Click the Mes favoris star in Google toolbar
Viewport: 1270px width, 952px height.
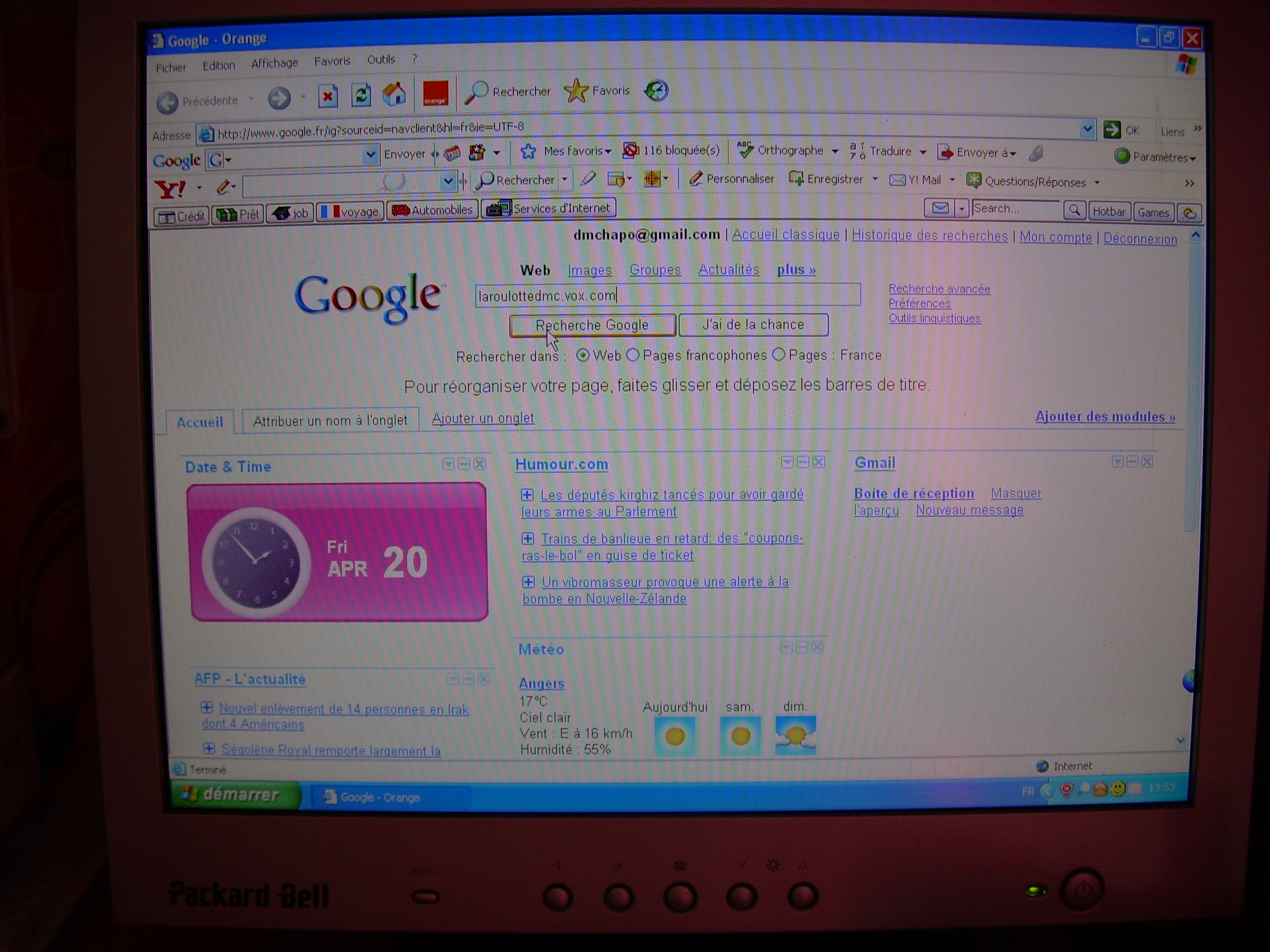528,151
